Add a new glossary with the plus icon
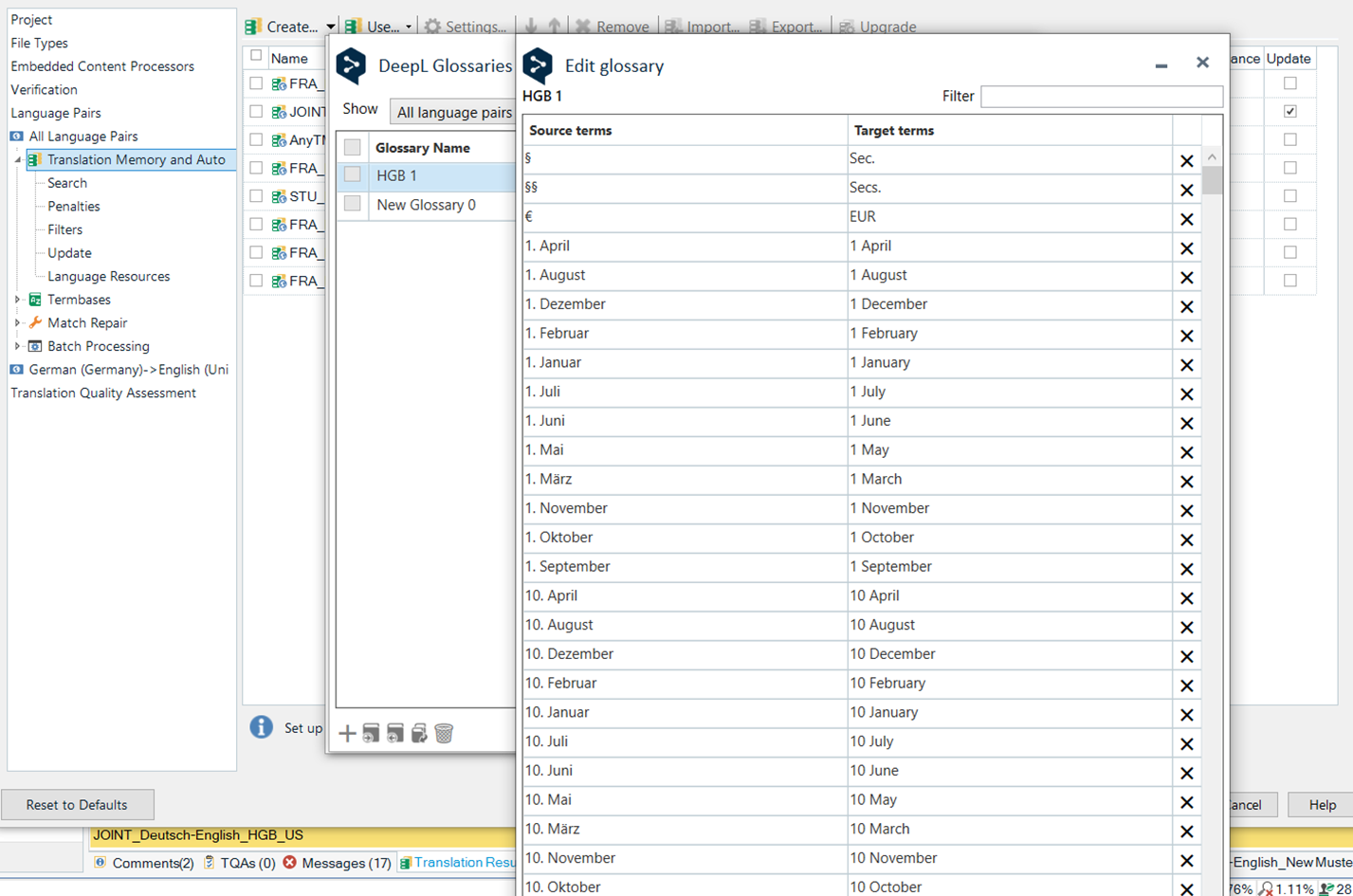Image resolution: width=1353 pixels, height=896 pixels. click(347, 732)
